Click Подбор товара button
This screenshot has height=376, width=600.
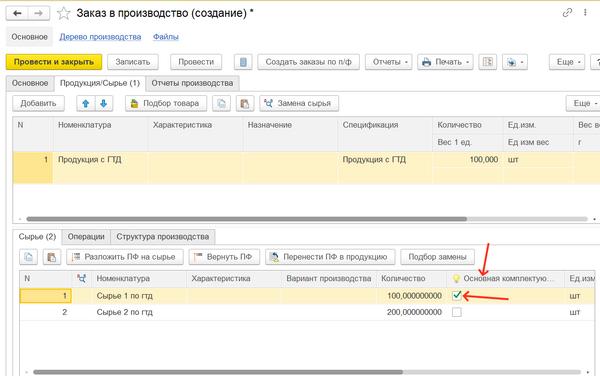pos(166,103)
